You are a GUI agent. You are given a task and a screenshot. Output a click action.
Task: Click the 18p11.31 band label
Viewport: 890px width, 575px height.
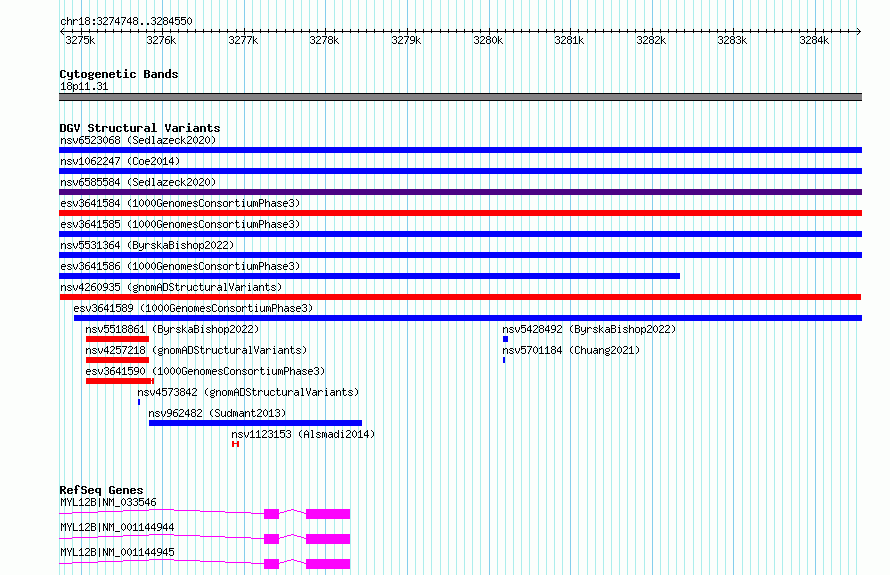coord(84,87)
